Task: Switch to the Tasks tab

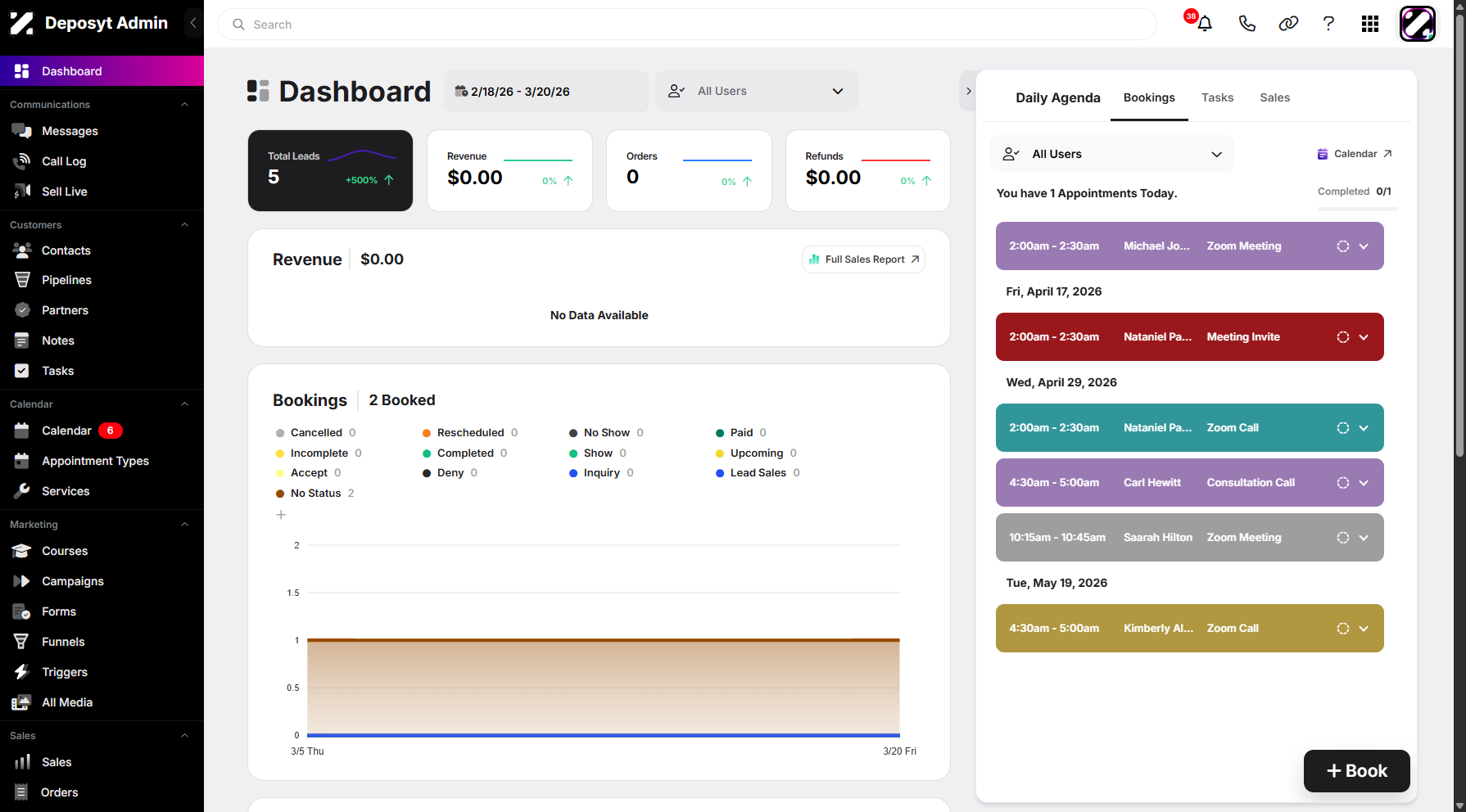Action: [x=1217, y=97]
